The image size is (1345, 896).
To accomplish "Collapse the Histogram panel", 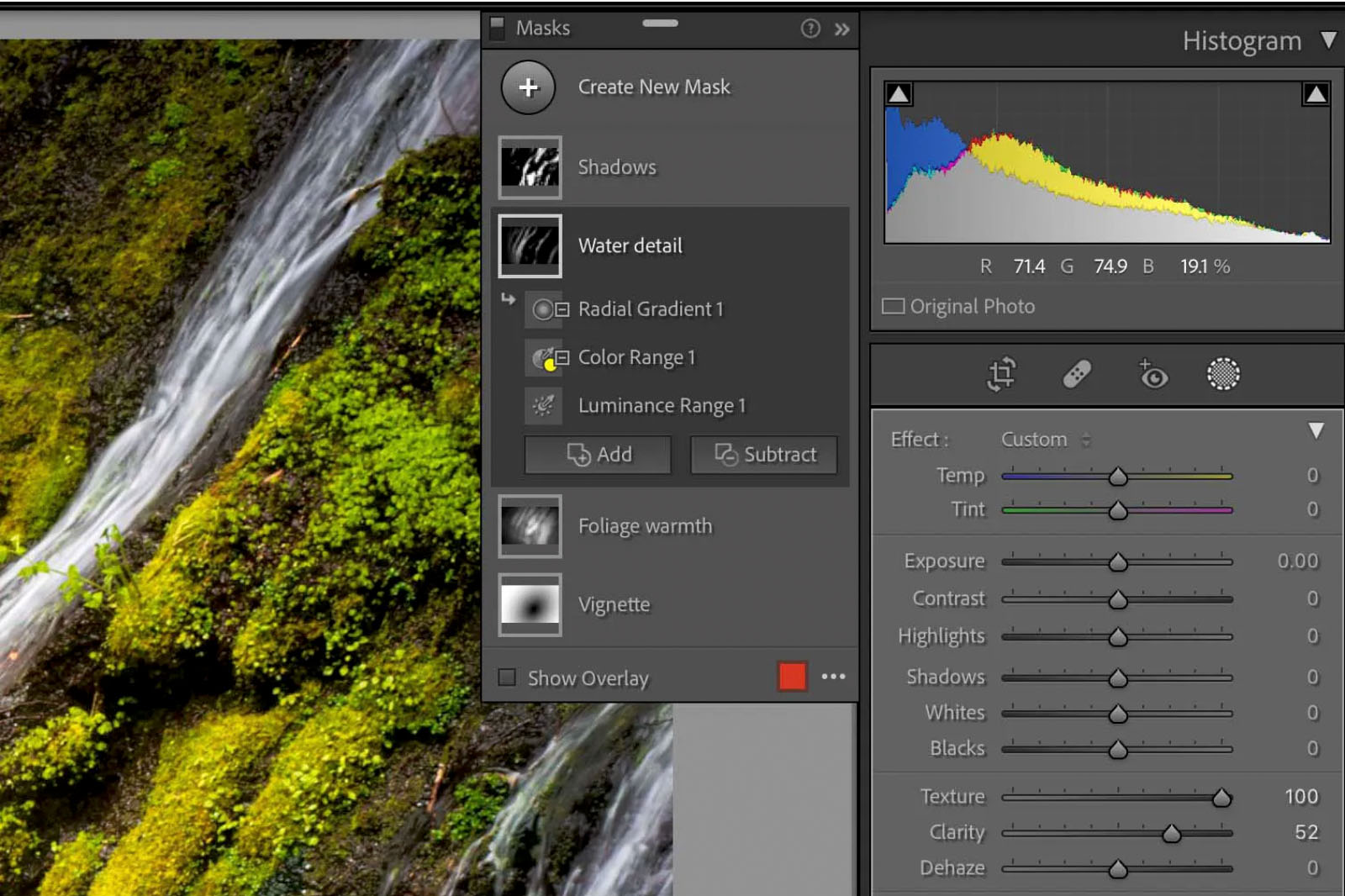I will [x=1329, y=40].
